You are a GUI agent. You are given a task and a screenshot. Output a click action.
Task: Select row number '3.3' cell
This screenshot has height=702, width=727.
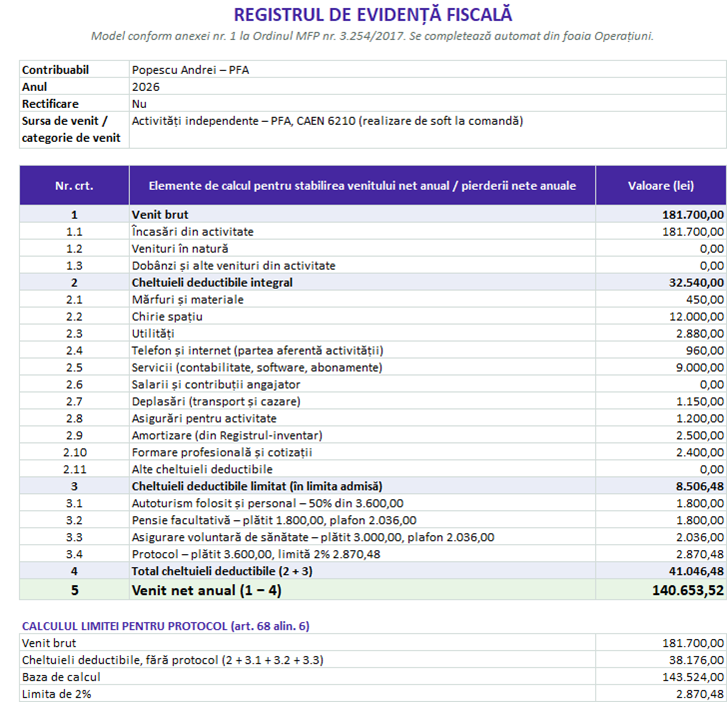click(x=74, y=537)
